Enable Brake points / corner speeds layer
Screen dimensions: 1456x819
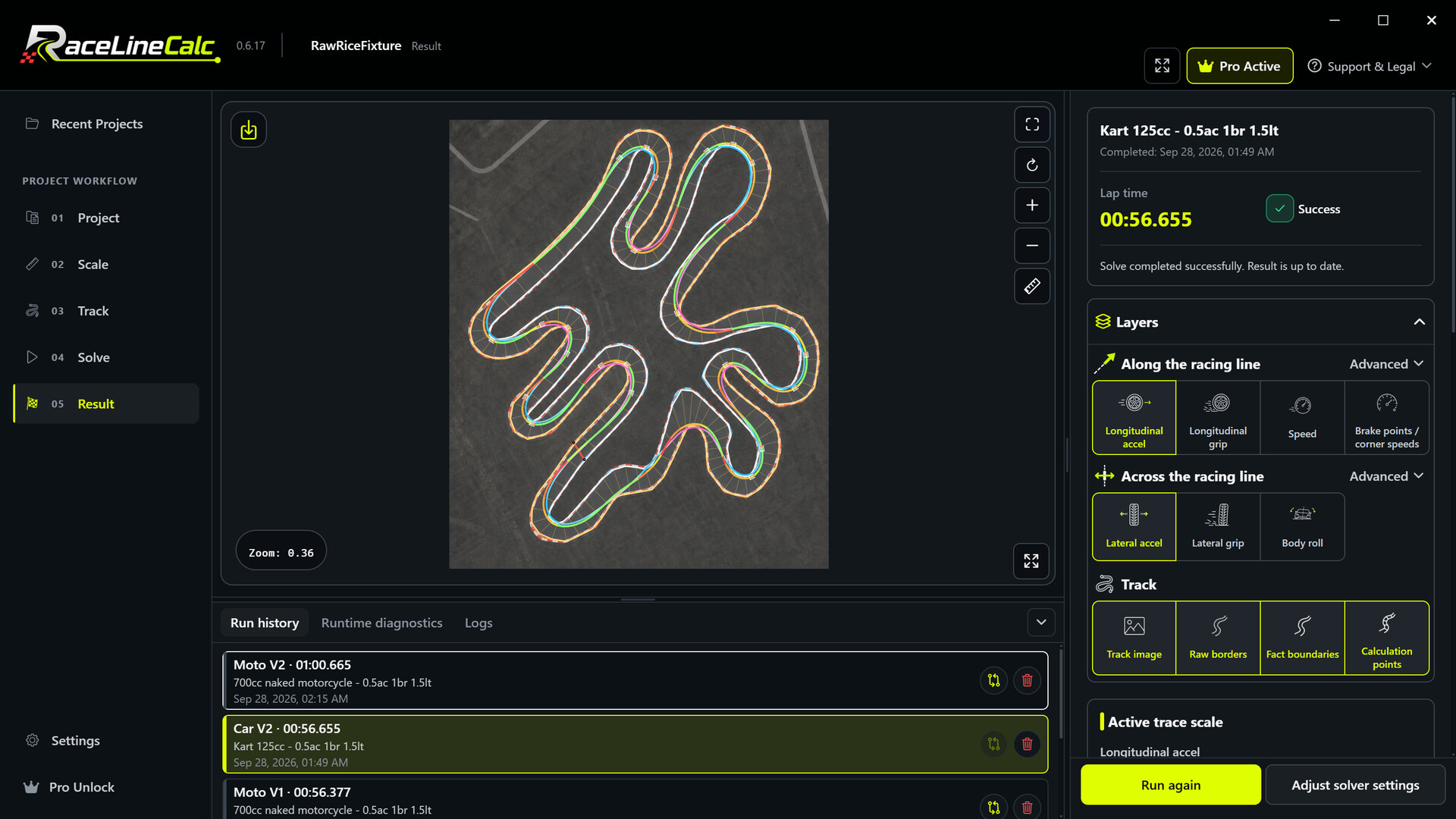[1387, 418]
